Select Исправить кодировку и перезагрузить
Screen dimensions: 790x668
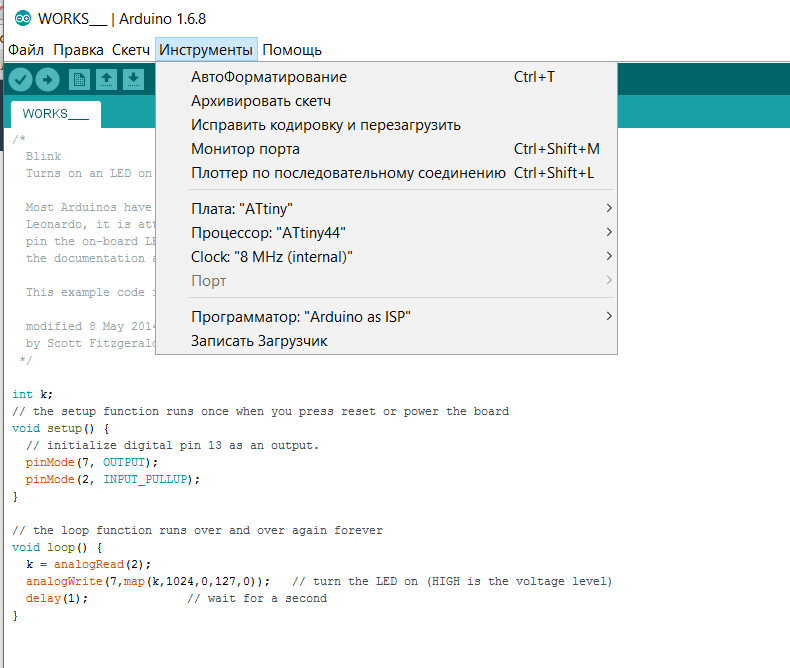coord(386,125)
